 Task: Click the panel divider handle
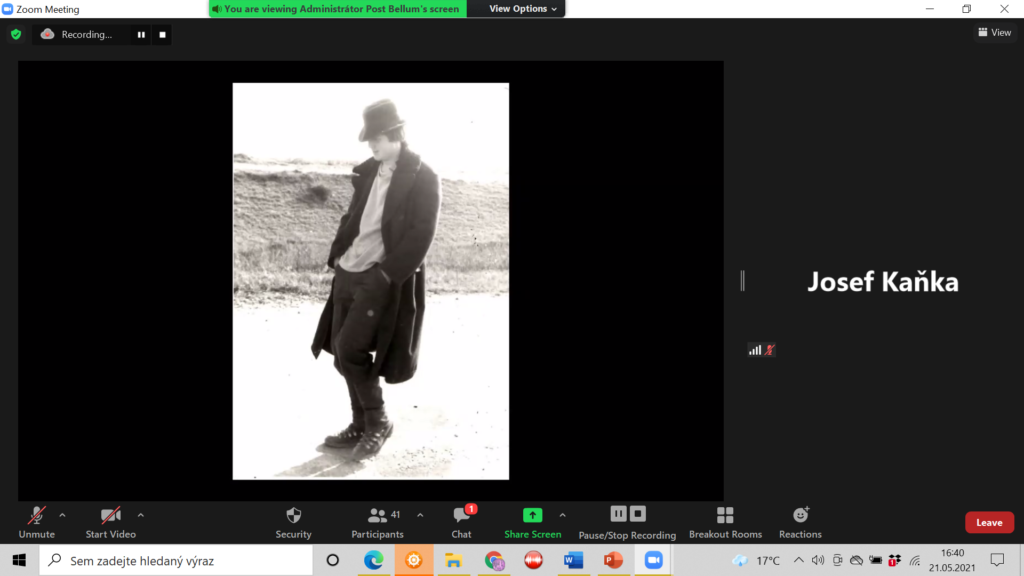coord(743,281)
